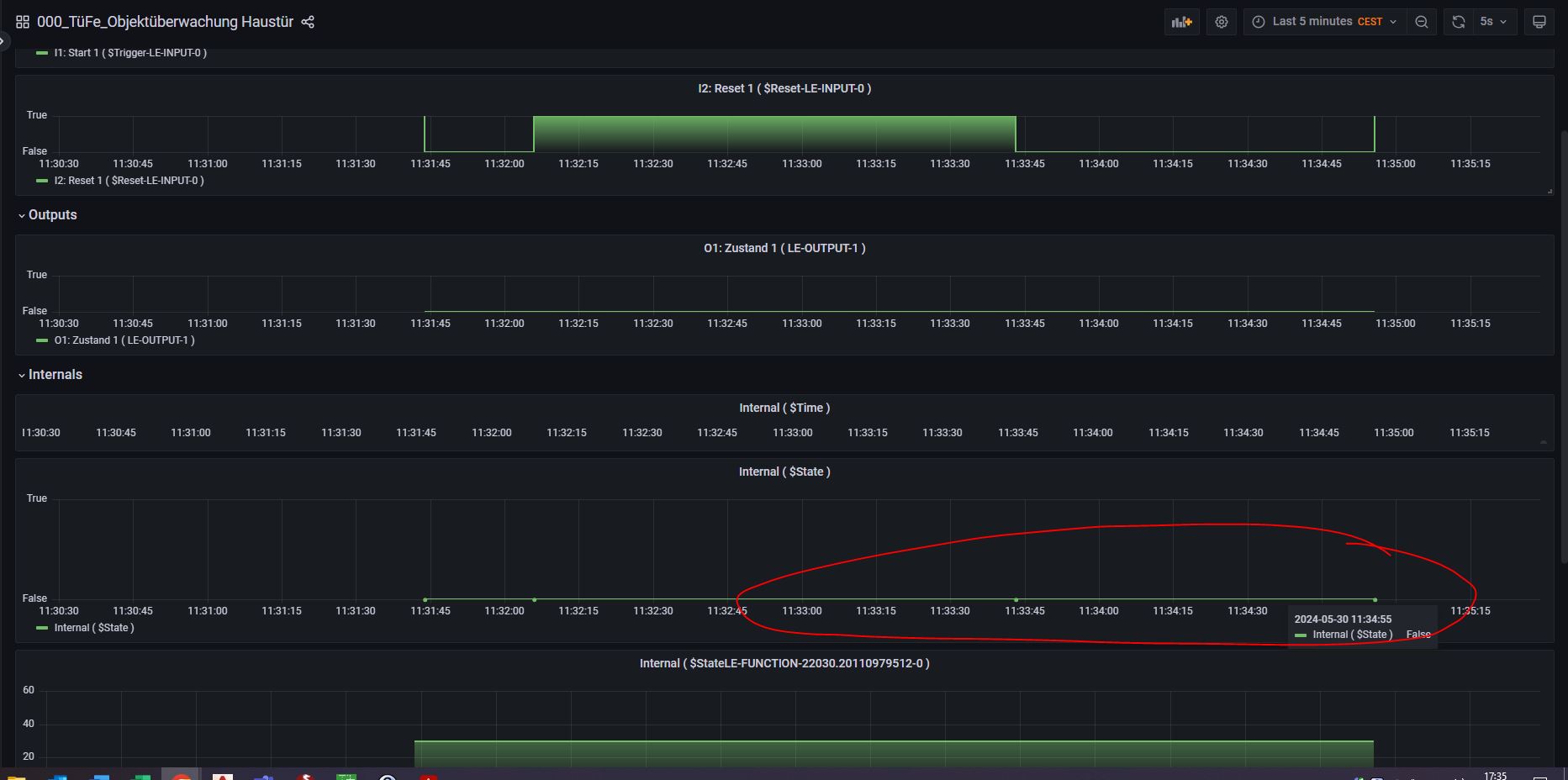Collapse the Internals row
This screenshot has width=1568, height=780.
50,375
